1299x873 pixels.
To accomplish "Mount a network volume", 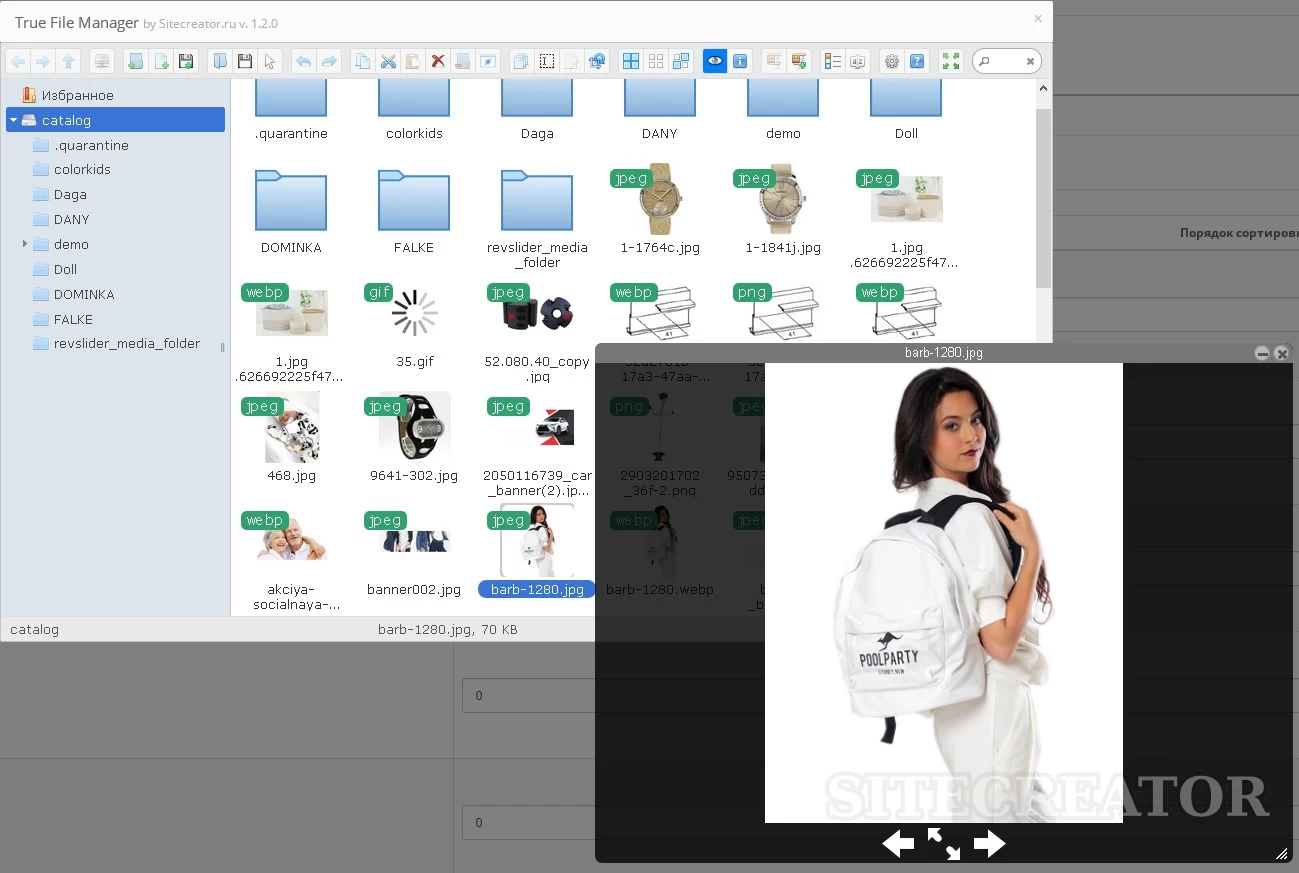I will pos(101,61).
